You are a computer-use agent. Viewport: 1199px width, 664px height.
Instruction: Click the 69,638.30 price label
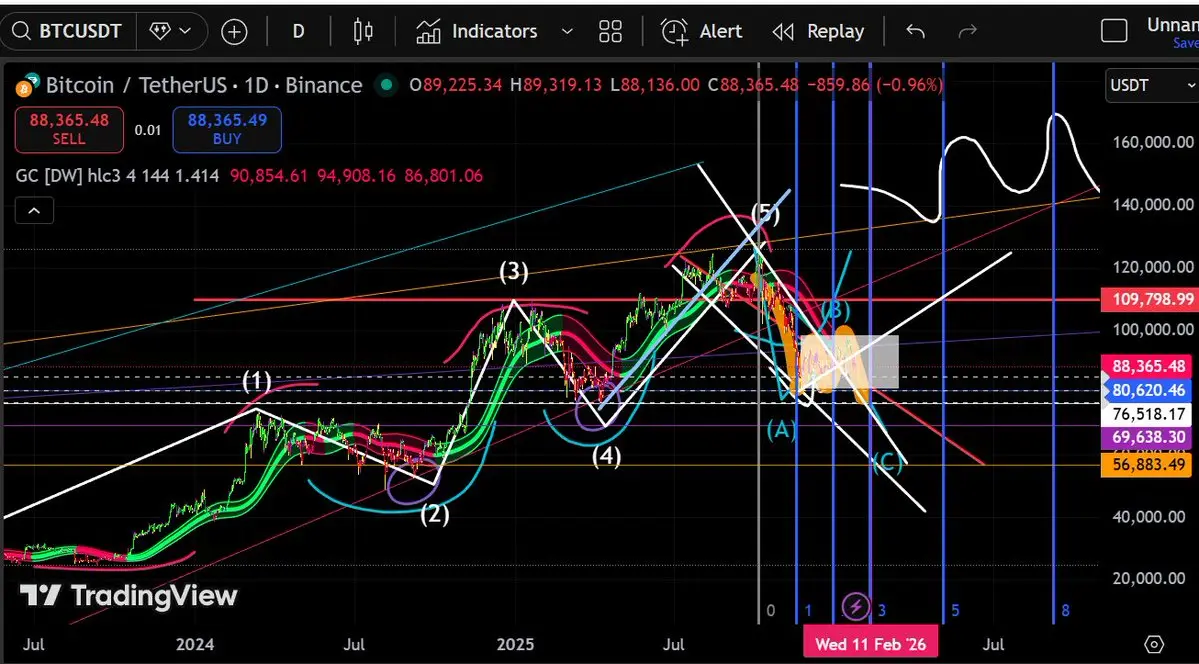pos(1148,438)
